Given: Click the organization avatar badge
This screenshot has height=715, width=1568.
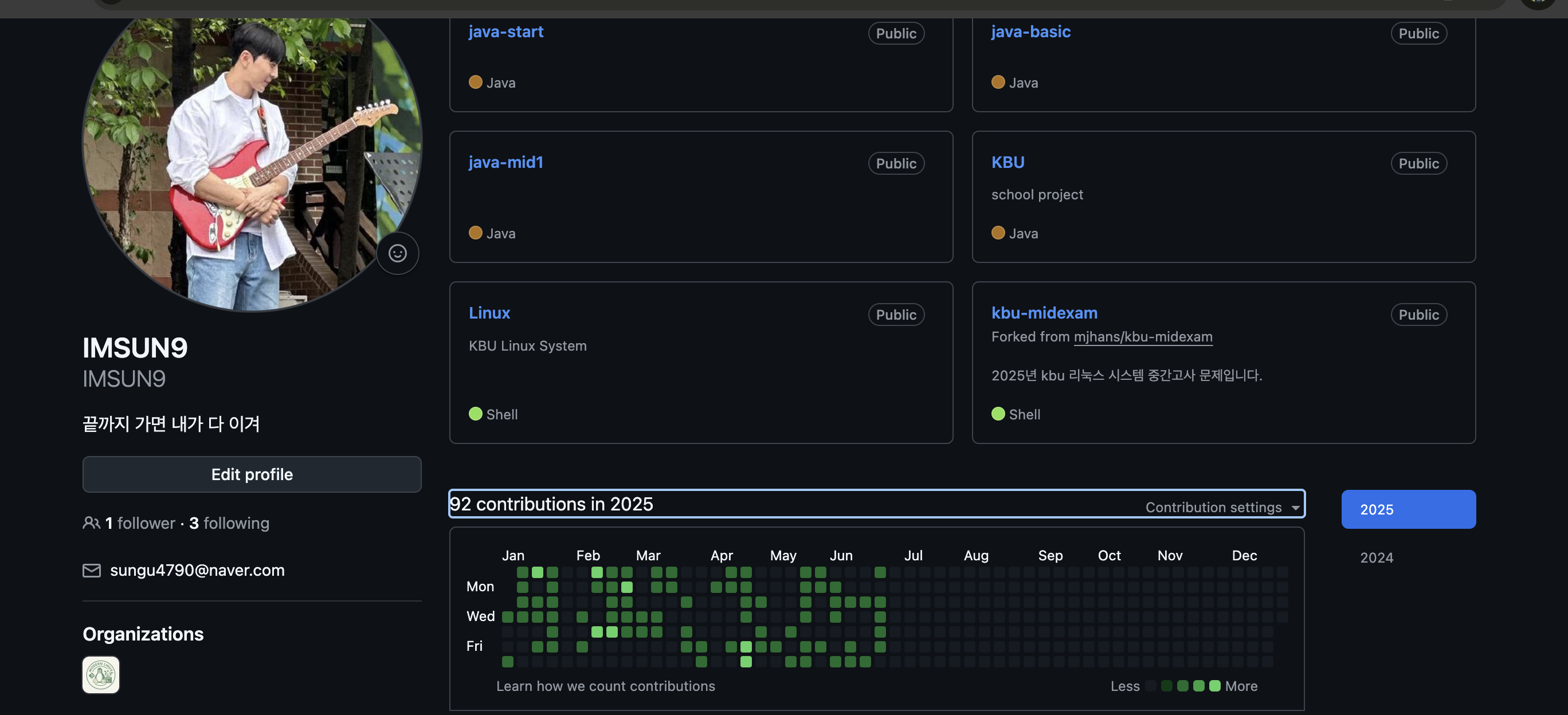Looking at the screenshot, I should tap(101, 674).
